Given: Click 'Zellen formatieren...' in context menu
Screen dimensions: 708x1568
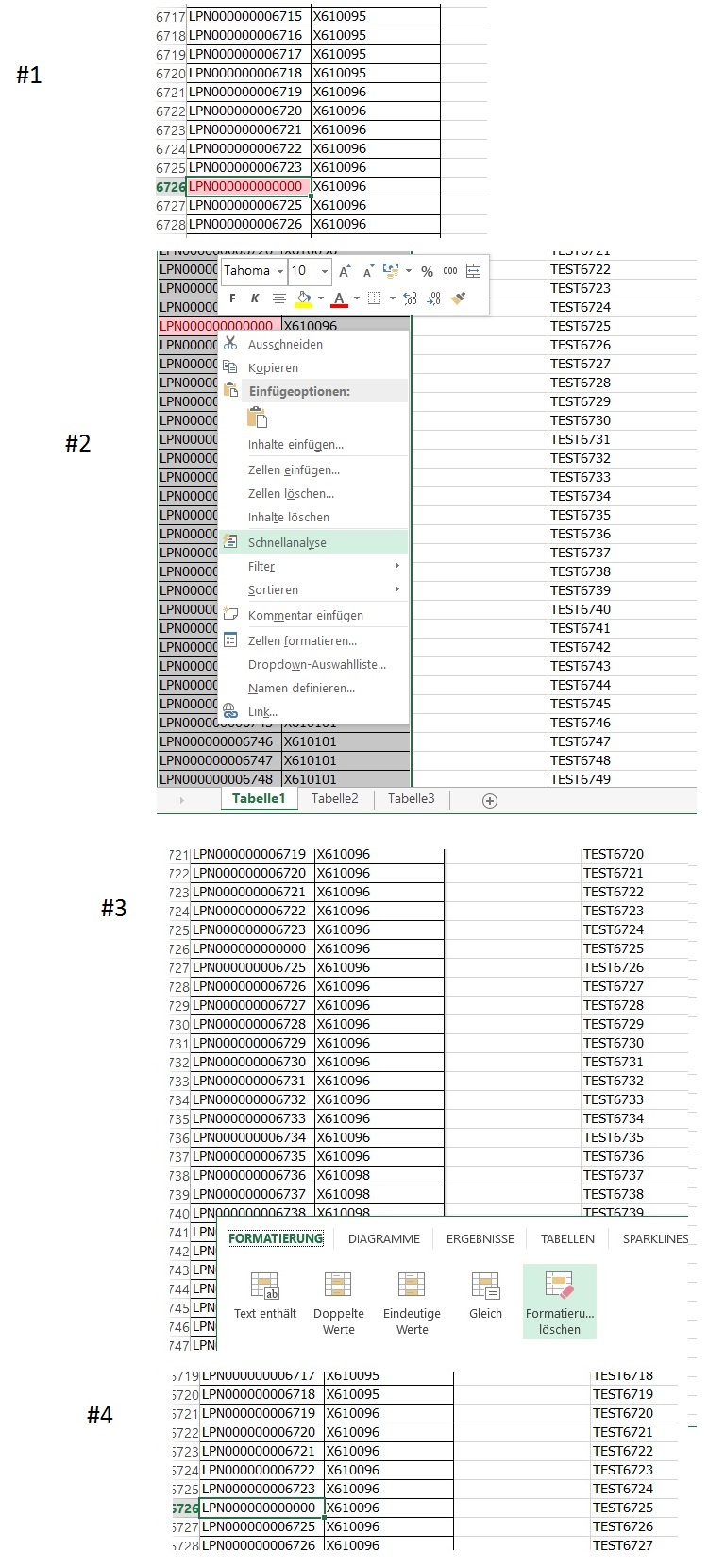Looking at the screenshot, I should click(302, 641).
